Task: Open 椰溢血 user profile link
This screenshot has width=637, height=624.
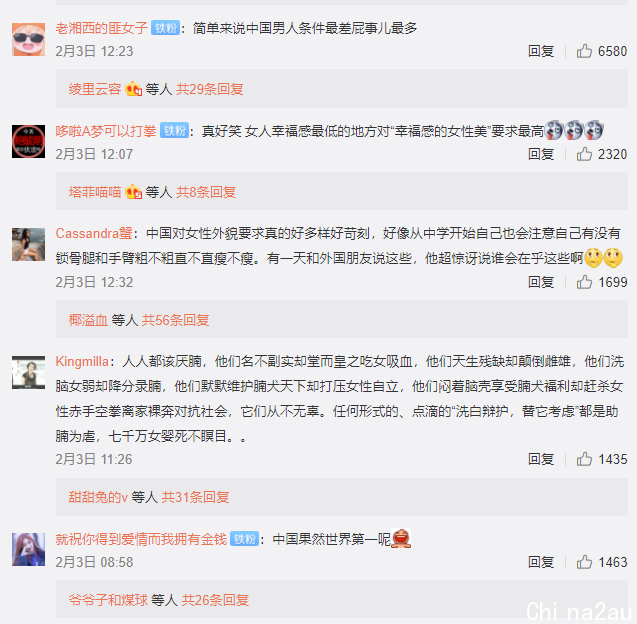Action: (x=88, y=320)
